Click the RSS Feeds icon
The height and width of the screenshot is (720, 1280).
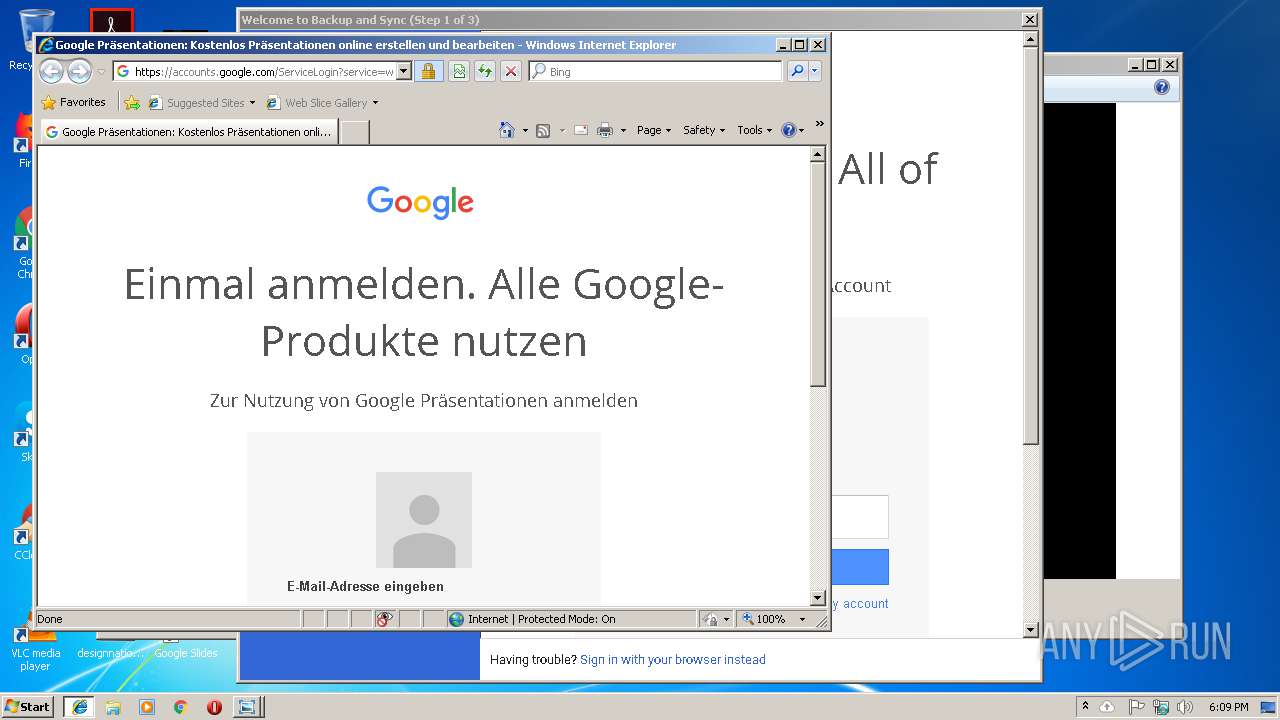pos(543,130)
